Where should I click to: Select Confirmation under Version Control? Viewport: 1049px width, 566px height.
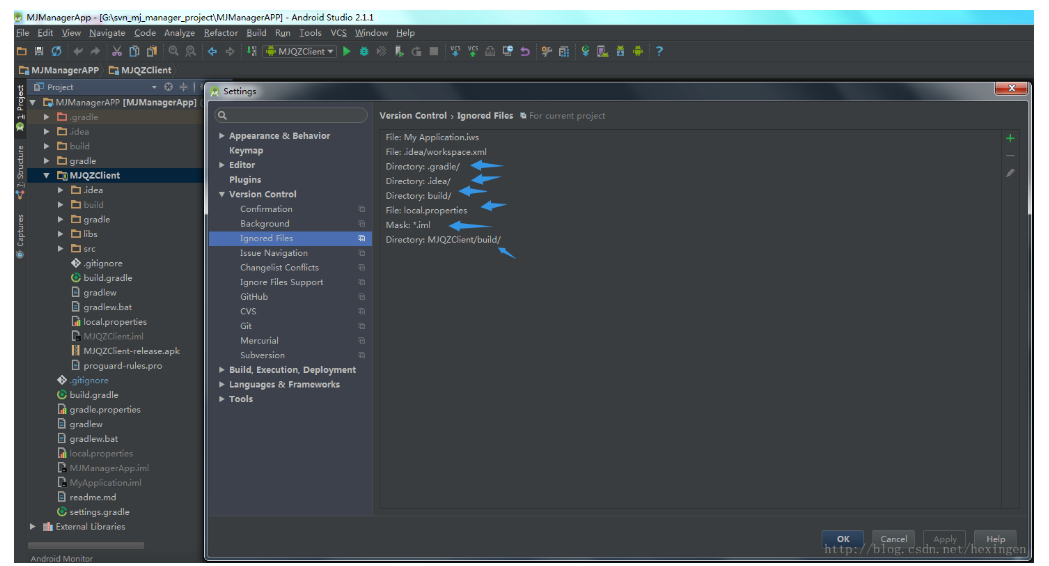(266, 209)
